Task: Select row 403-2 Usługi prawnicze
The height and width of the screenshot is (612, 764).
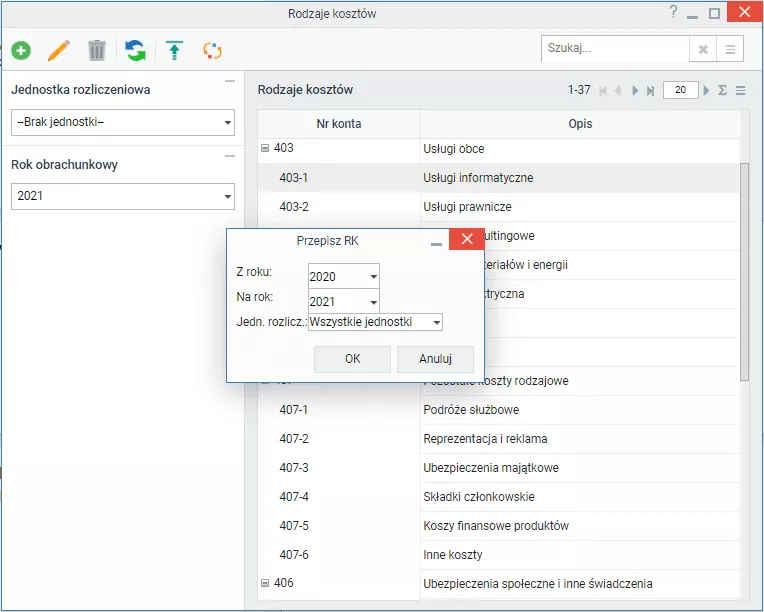Action: point(498,207)
